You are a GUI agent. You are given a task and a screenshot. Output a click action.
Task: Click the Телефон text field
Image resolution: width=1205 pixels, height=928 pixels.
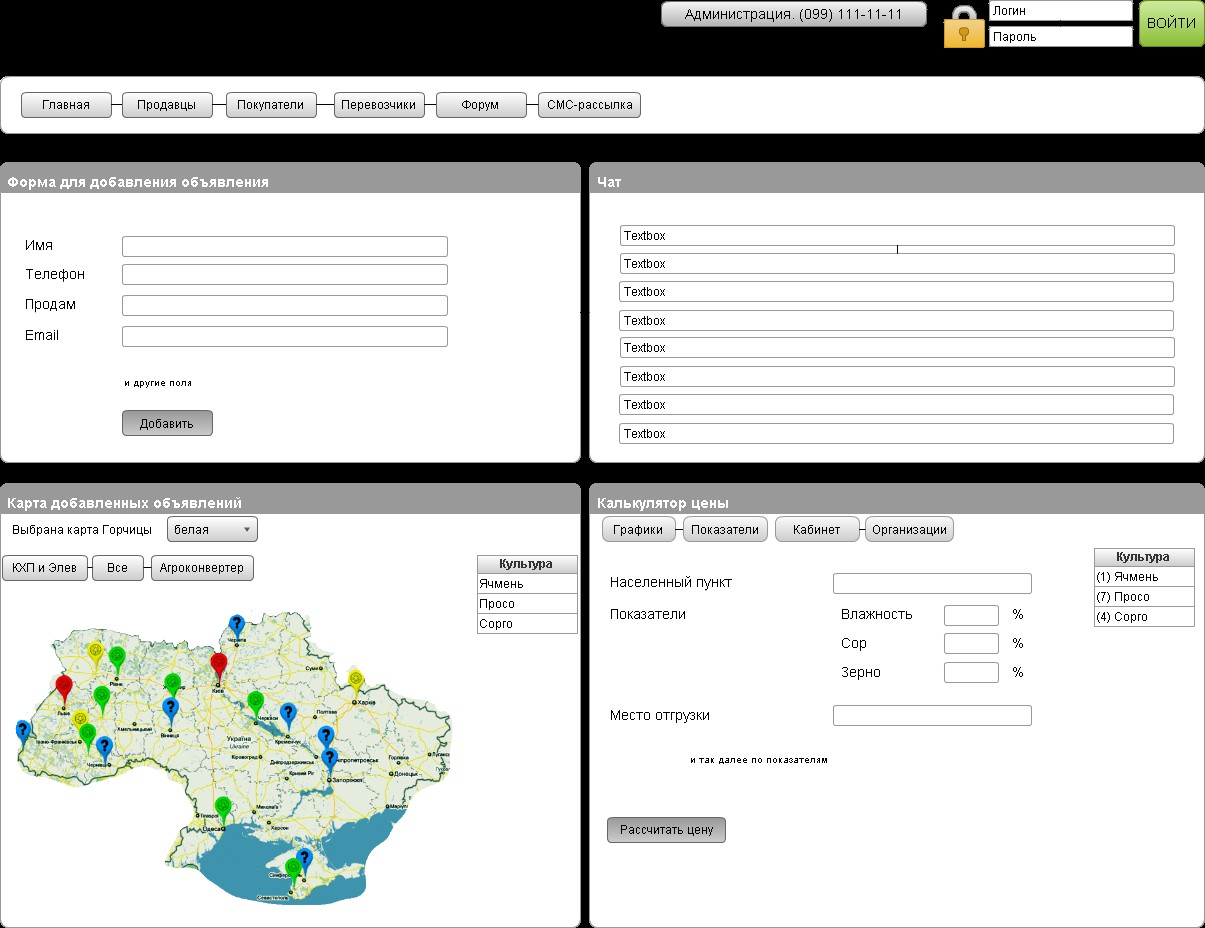pyautogui.click(x=285, y=275)
